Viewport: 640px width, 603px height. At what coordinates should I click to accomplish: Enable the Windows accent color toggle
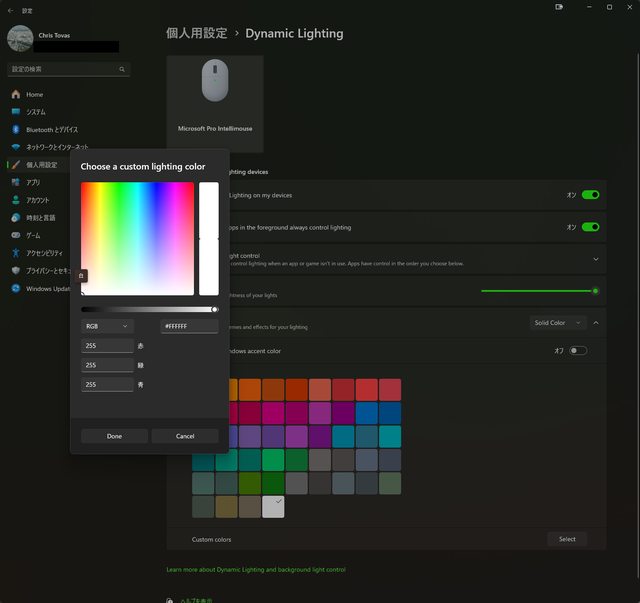[578, 351]
